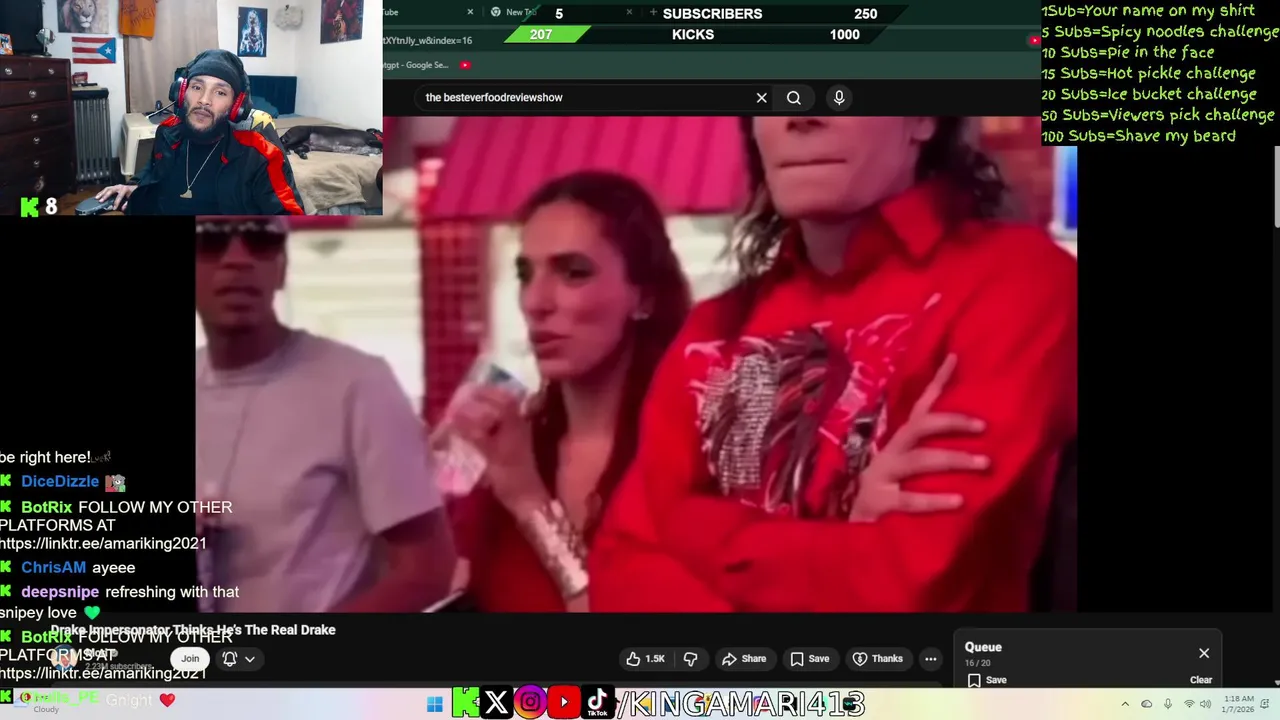Open a new browser tab with plus
The height and width of the screenshot is (720, 1280).
pos(653,13)
